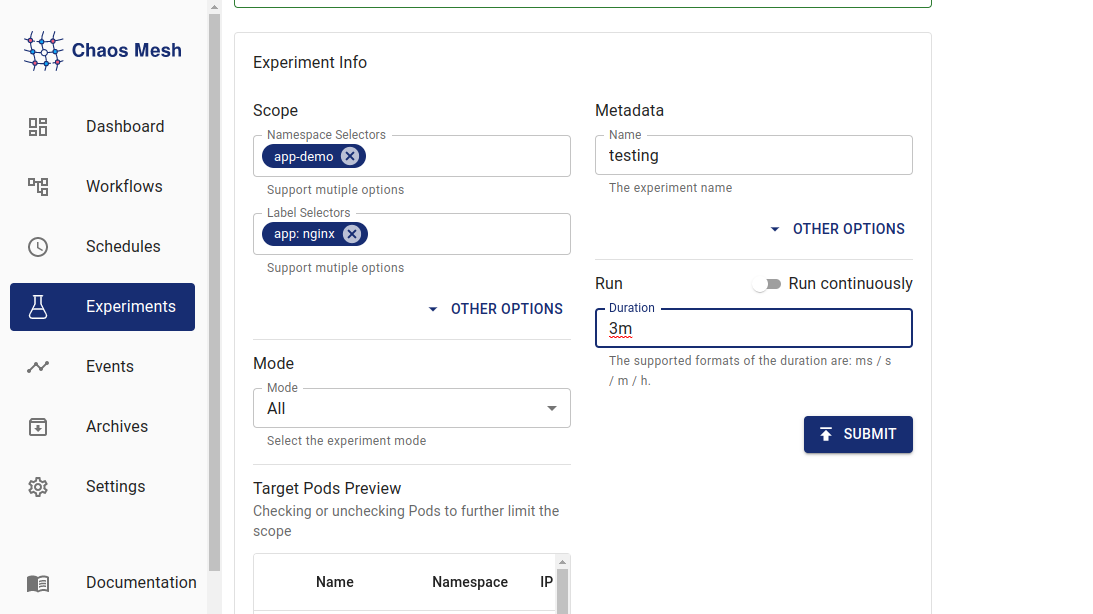Screen dimensions: 1093x614
Task: Open Settings via the gear icon
Action: tap(38, 487)
